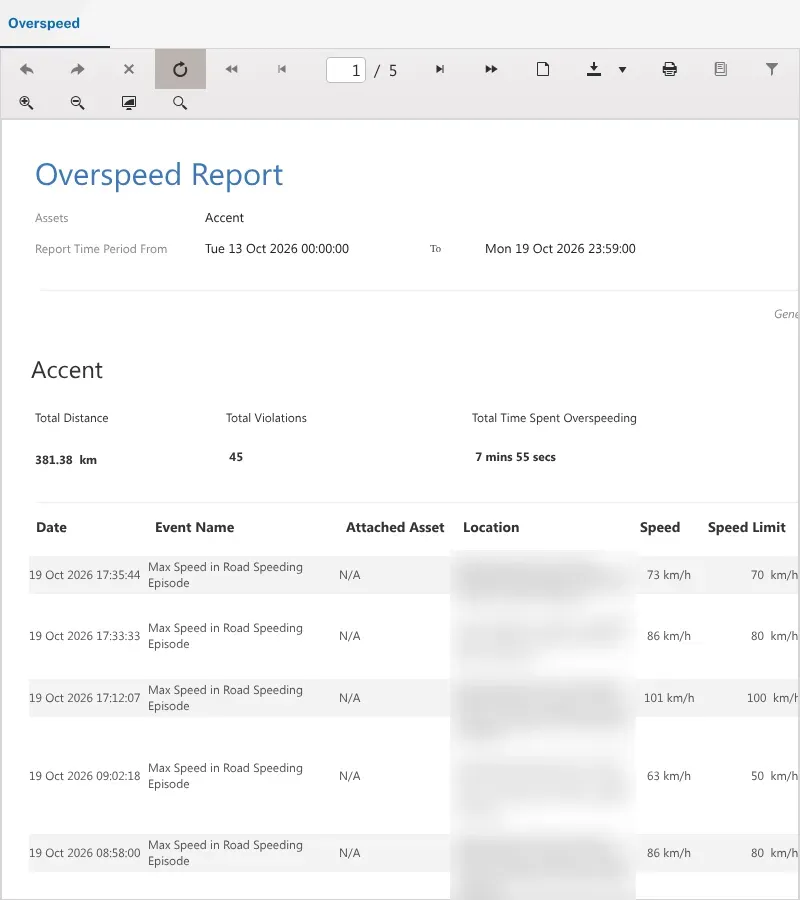Open the filter parameters funnel icon

(x=772, y=69)
